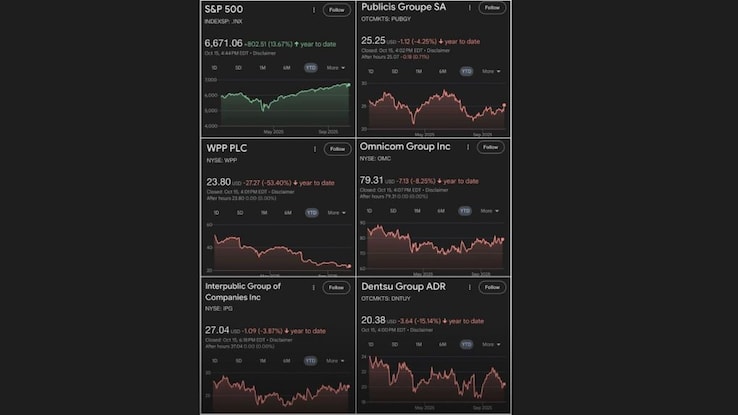Viewport: 738px width, 415px height.
Task: Click Follow on the WPP PLC card
Action: pos(337,149)
